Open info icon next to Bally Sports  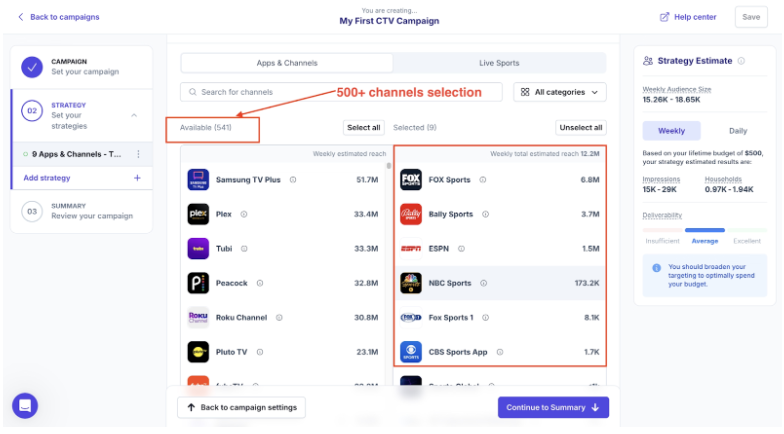click(486, 214)
